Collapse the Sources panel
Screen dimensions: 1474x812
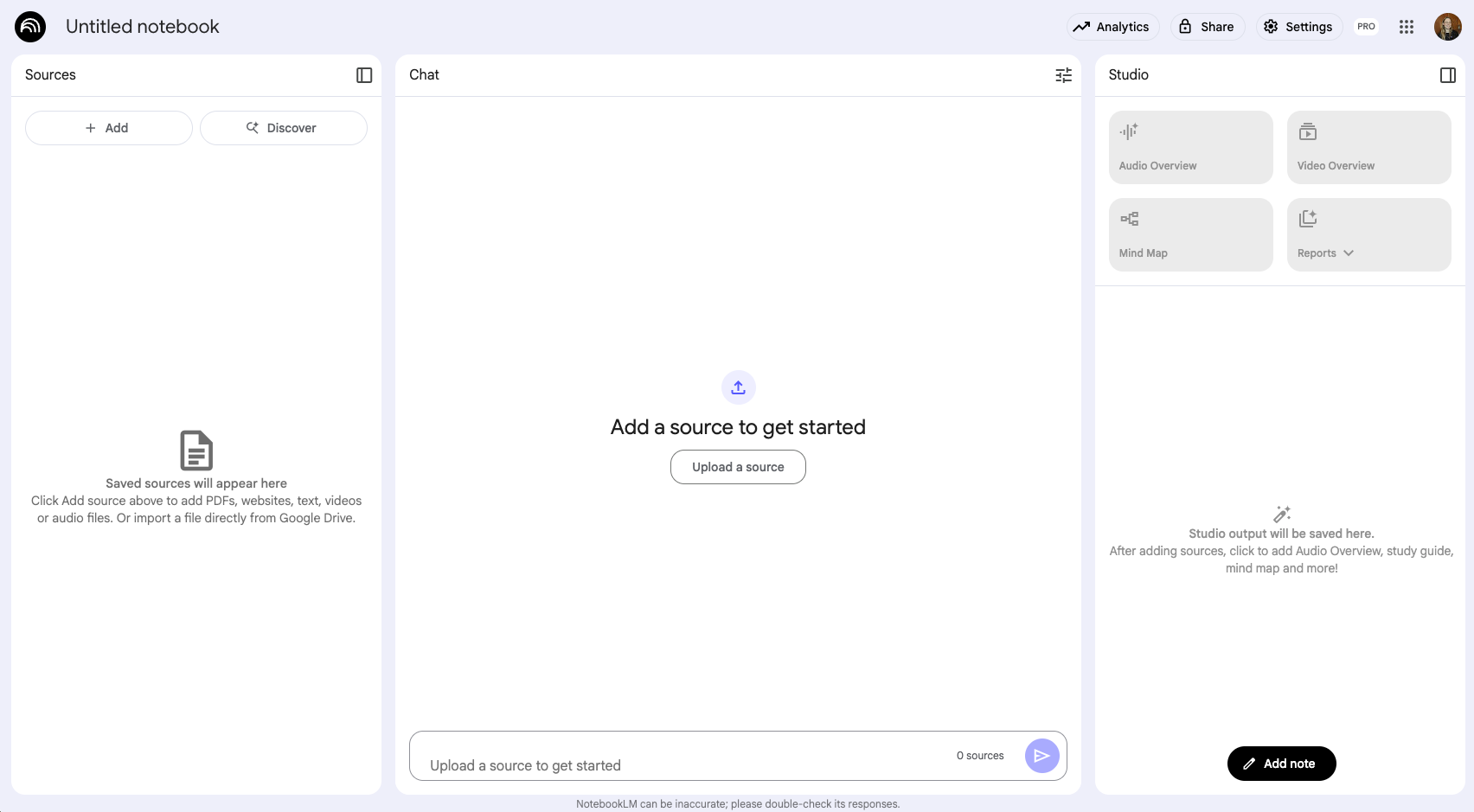[x=364, y=75]
